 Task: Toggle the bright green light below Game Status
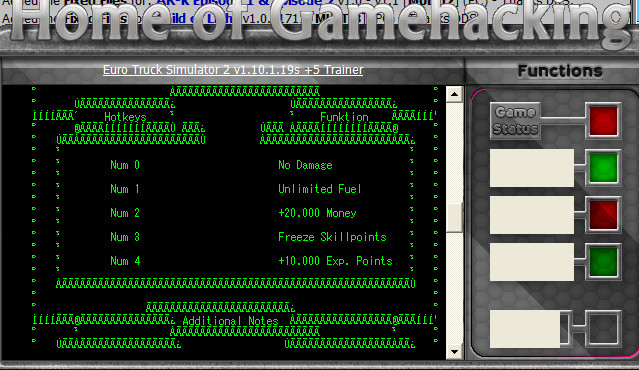pyautogui.click(x=603, y=168)
